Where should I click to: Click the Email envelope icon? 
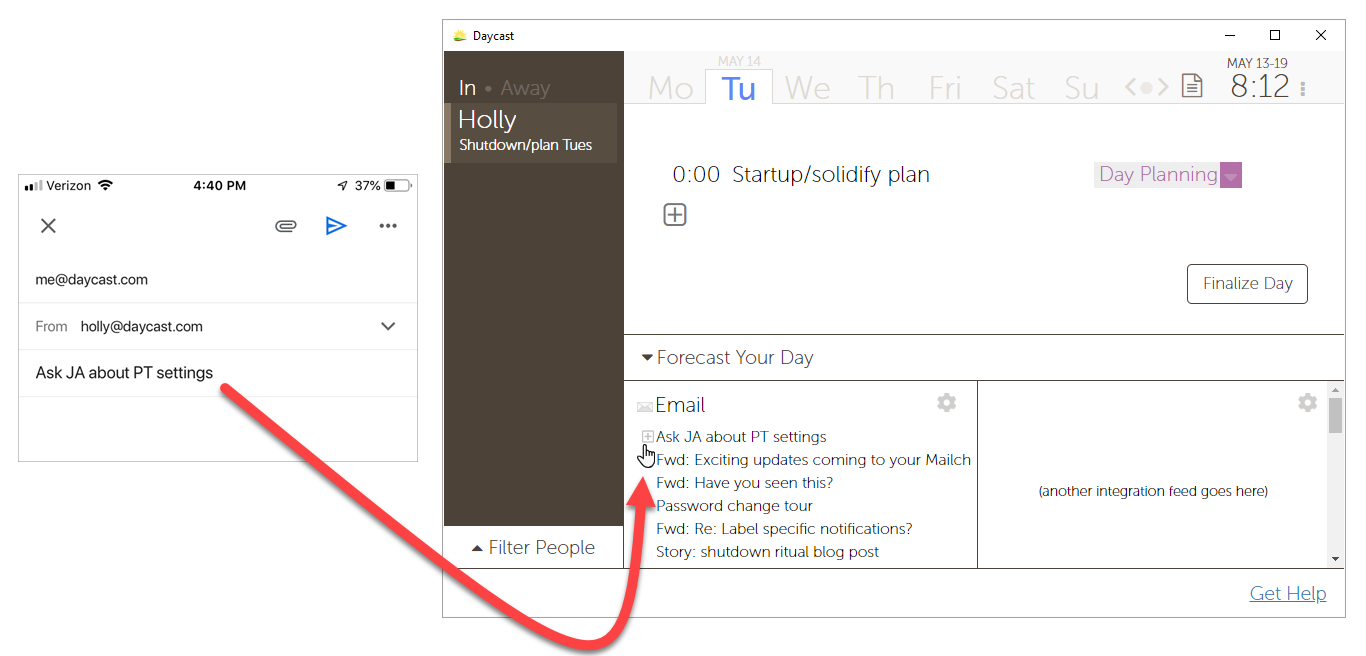pyautogui.click(x=645, y=406)
